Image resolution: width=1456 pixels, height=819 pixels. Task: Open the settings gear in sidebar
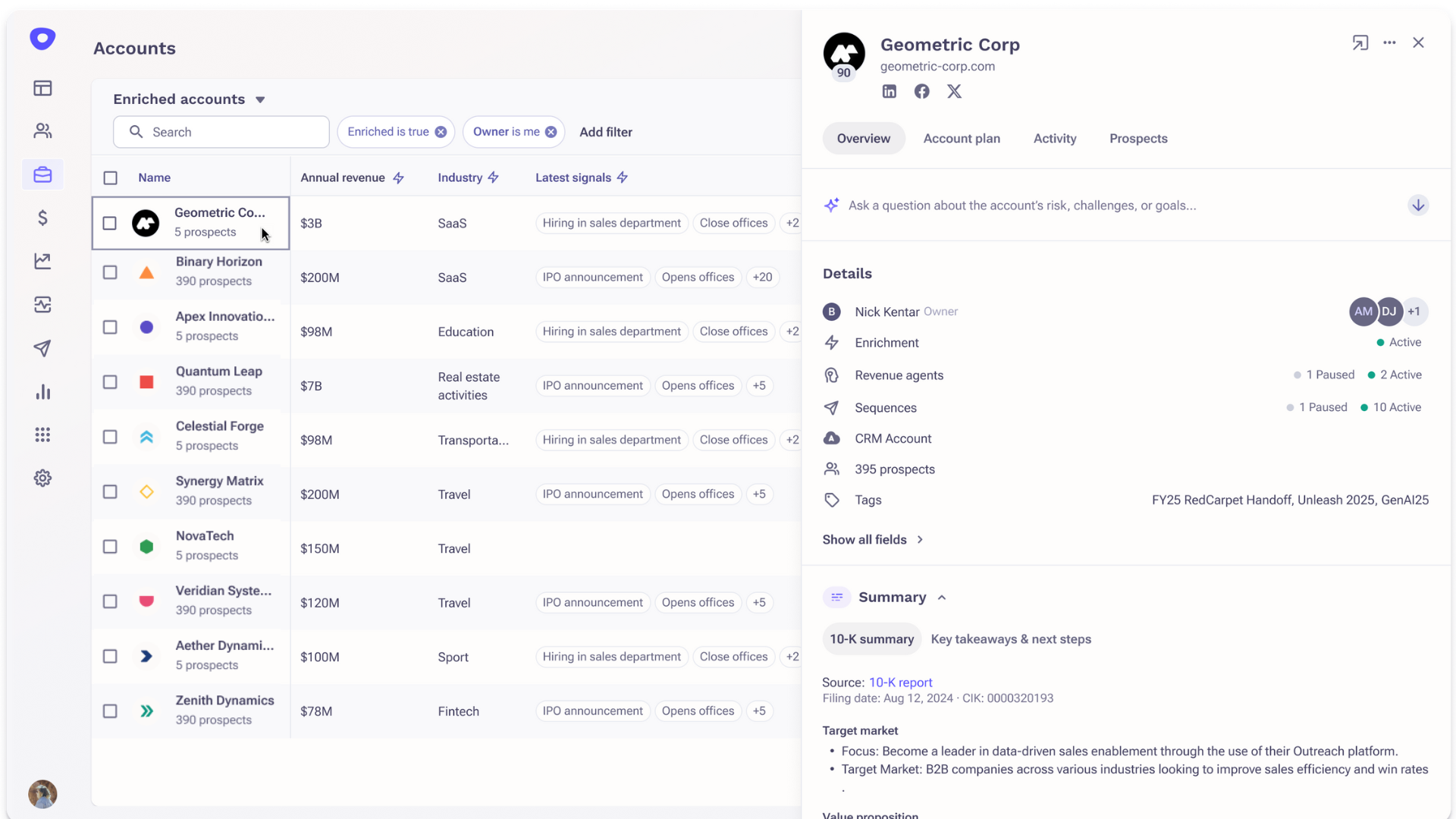click(42, 479)
